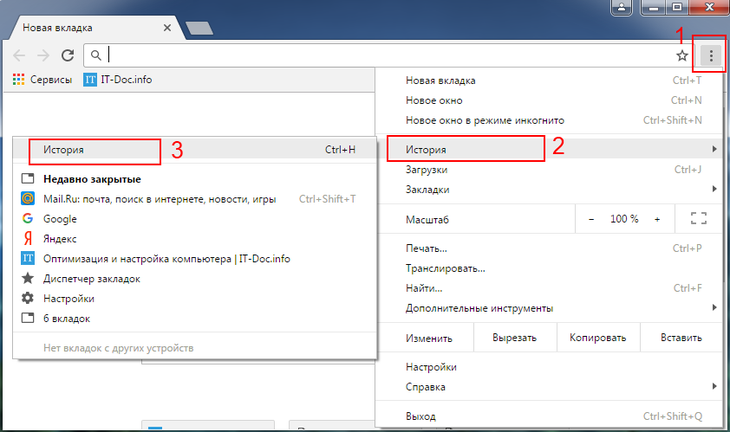The height and width of the screenshot is (432, 730).
Task: Open Загрузки from the menu
Action: [x=549, y=169]
